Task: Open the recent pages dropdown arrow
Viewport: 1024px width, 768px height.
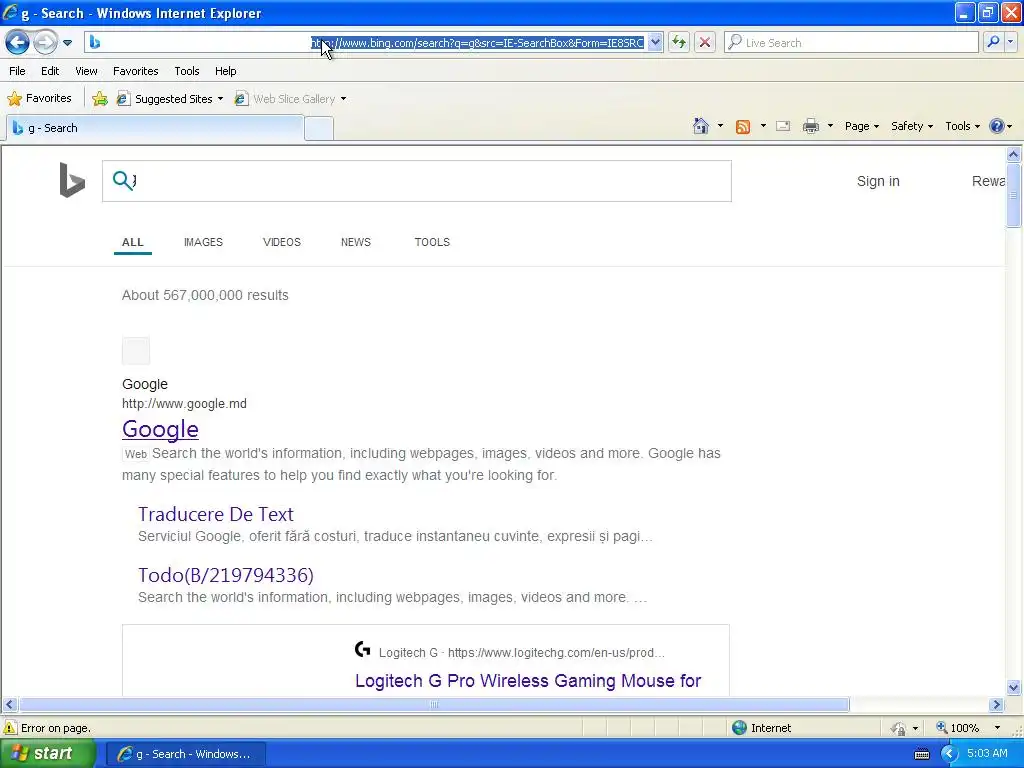Action: point(67,43)
